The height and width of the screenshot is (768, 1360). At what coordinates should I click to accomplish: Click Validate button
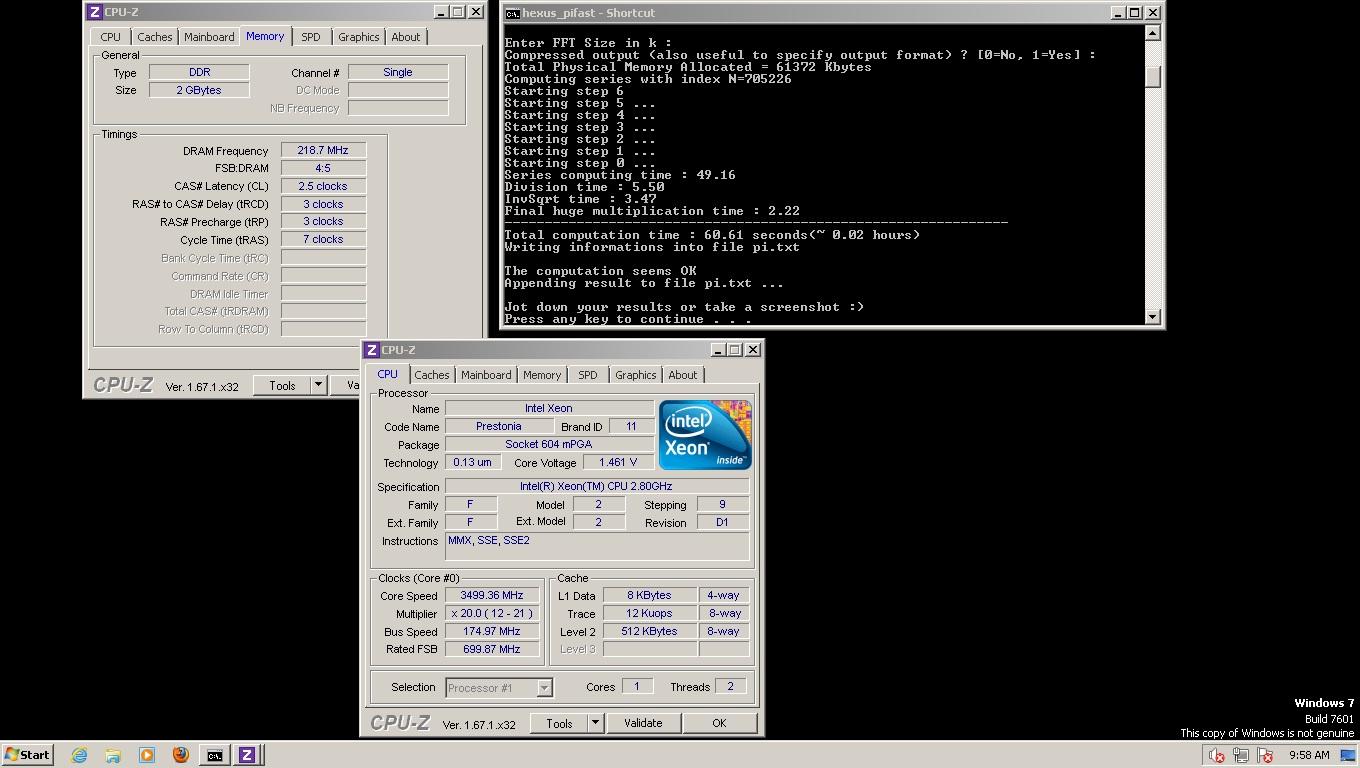[x=643, y=723]
